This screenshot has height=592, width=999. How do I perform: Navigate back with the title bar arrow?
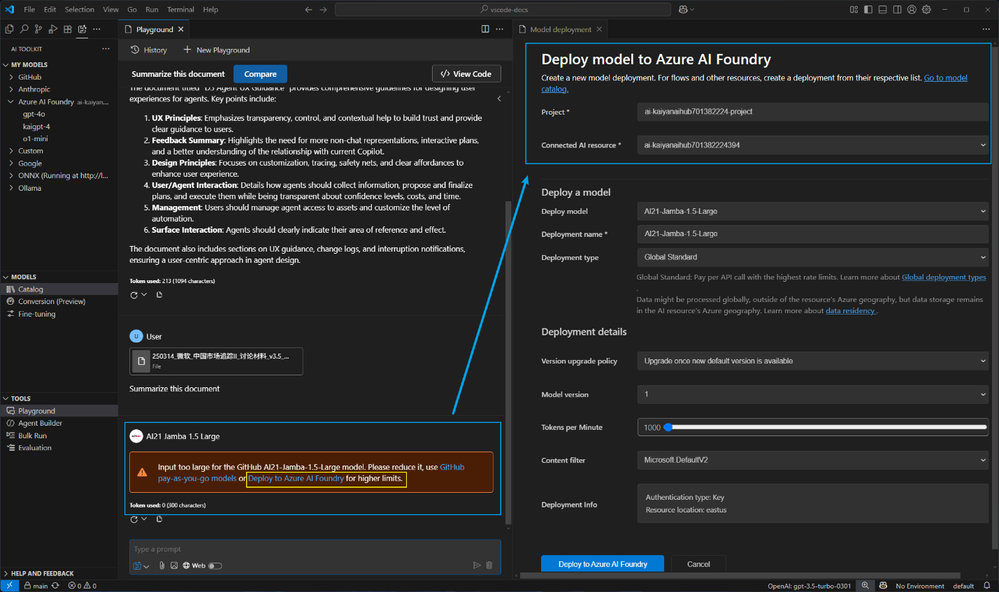point(308,10)
